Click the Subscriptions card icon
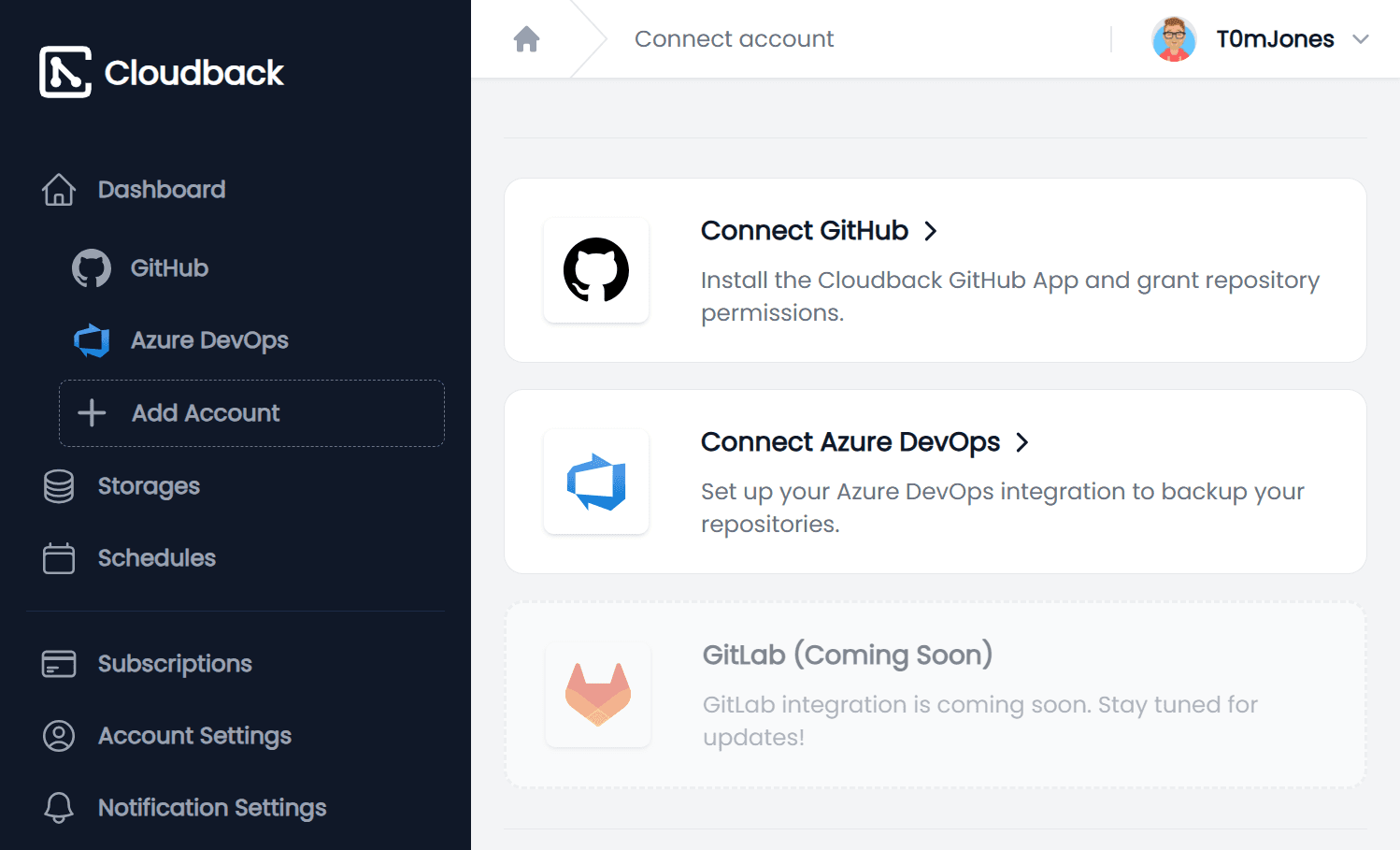1400x850 pixels. click(59, 664)
